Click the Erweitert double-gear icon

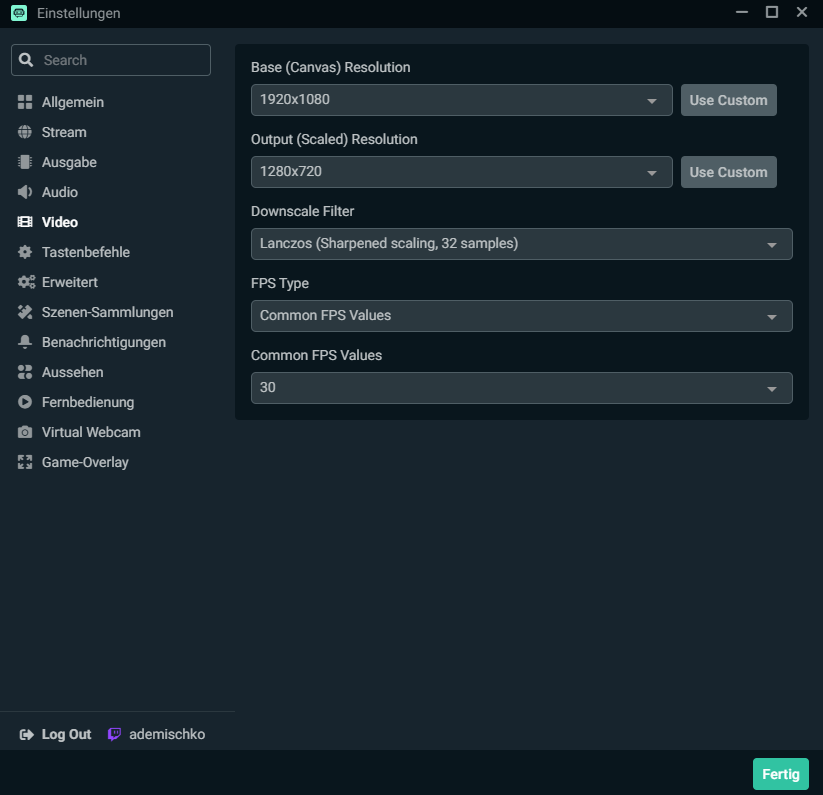pyautogui.click(x=26, y=282)
